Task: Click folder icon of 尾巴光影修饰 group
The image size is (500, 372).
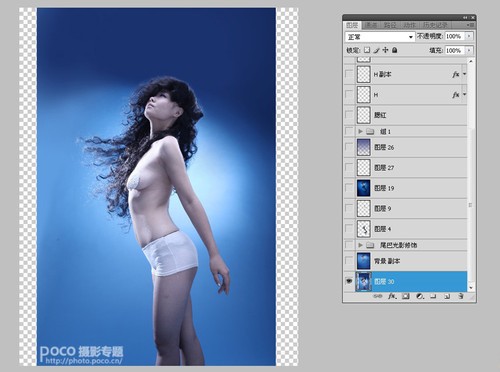Action: click(370, 245)
